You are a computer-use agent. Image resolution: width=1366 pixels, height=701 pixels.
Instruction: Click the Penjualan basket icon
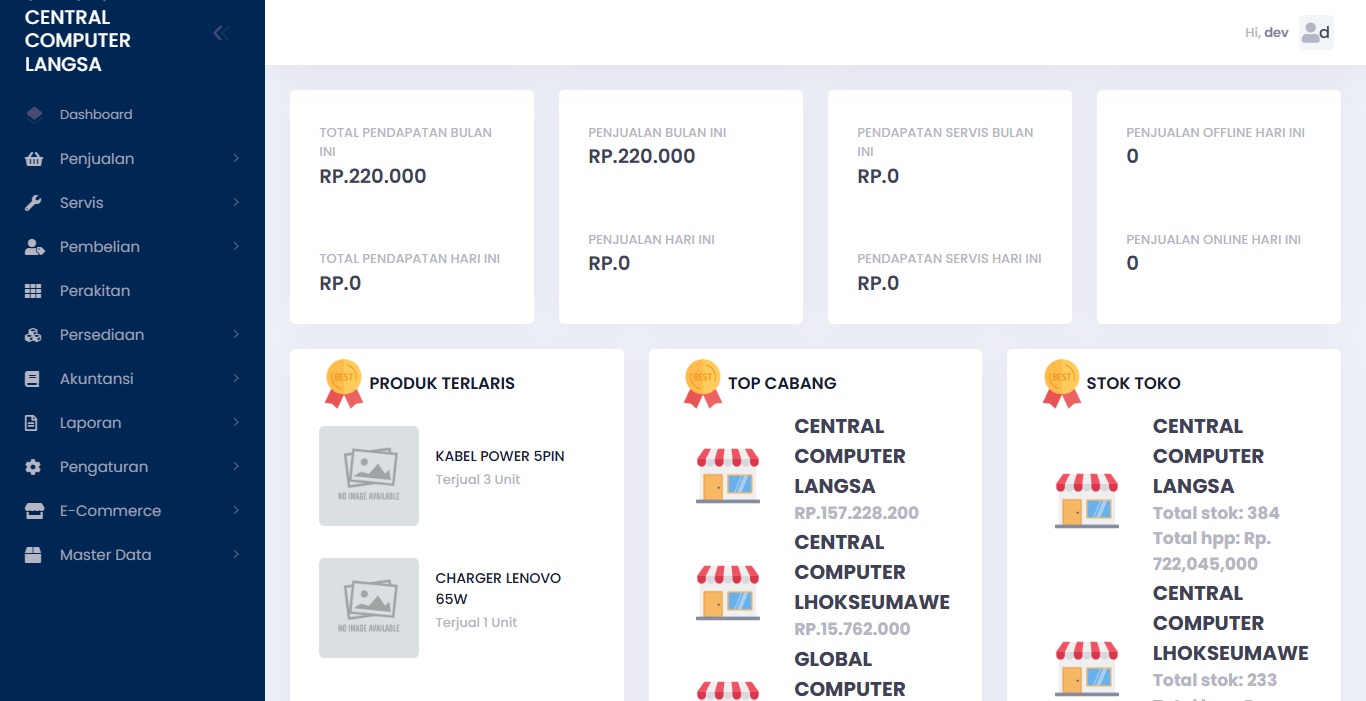34,159
